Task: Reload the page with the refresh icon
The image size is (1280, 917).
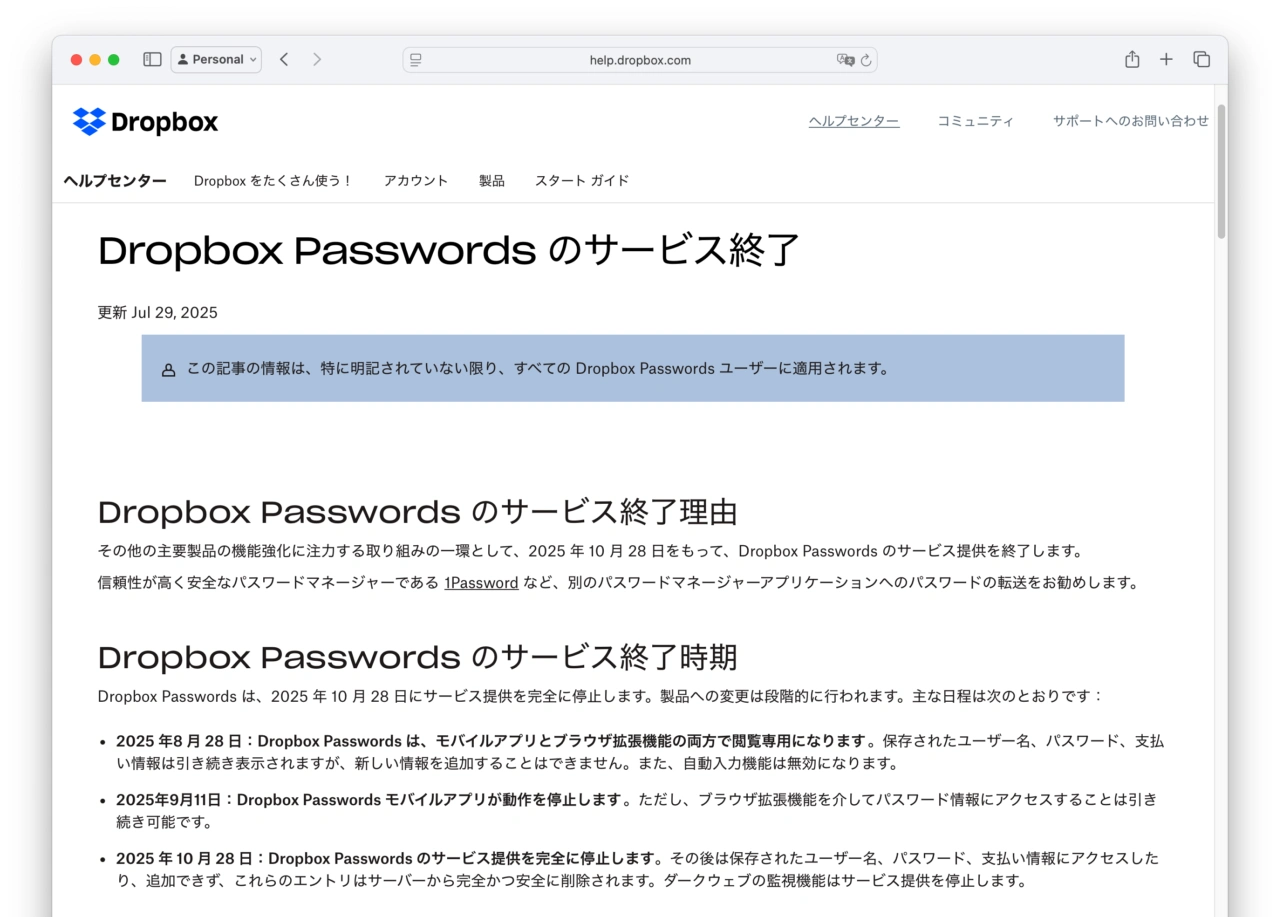Action: pos(866,60)
